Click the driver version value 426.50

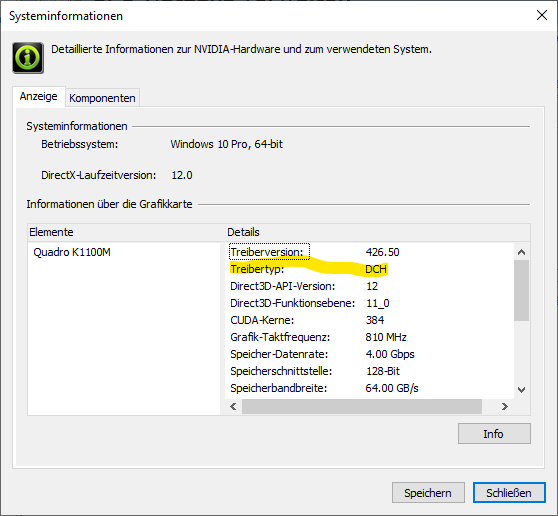[383, 252]
